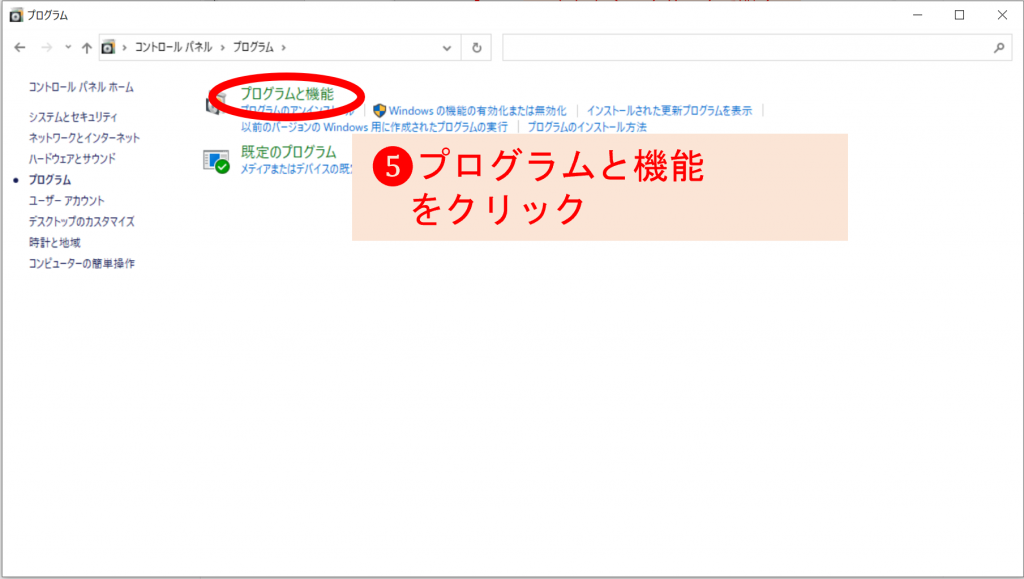
Task: Open the address bar history dropdown
Action: (447, 48)
